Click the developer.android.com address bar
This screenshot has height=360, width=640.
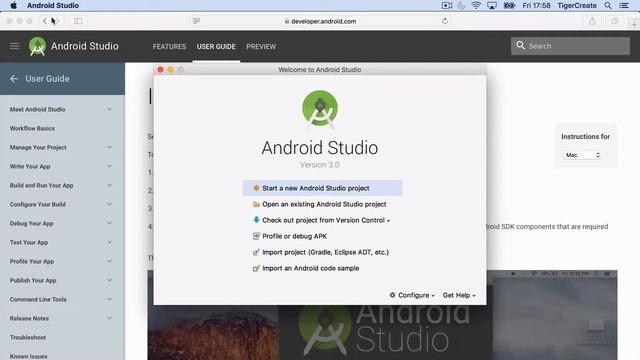click(320, 21)
